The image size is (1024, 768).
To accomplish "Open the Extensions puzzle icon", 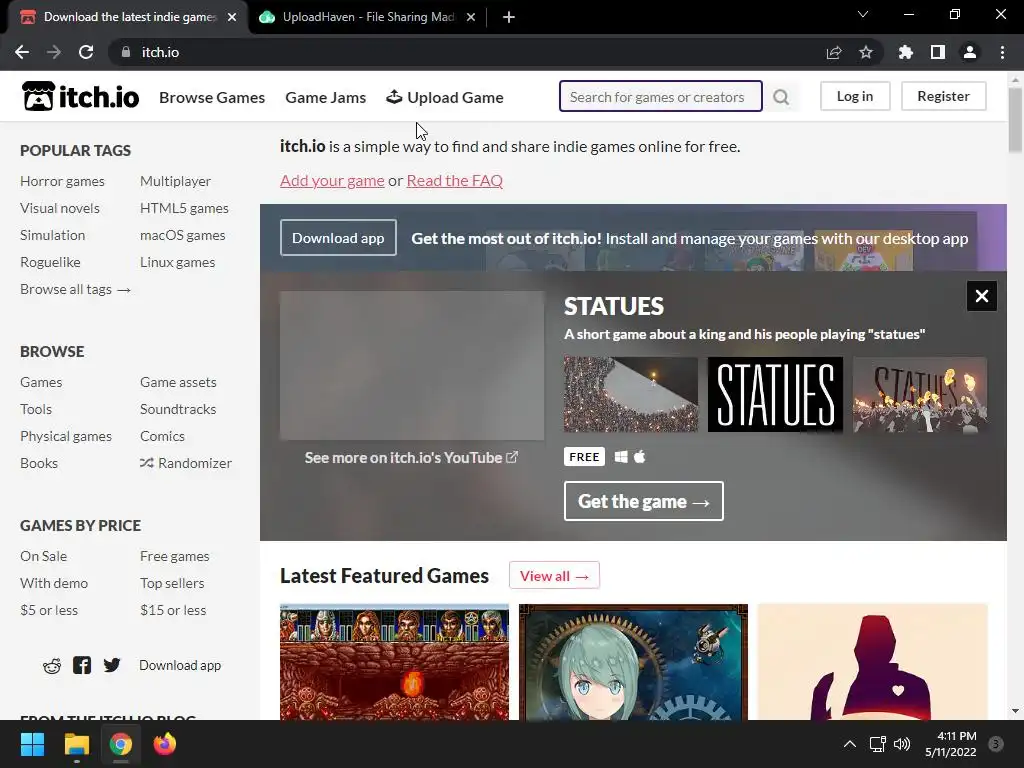I will 906,52.
